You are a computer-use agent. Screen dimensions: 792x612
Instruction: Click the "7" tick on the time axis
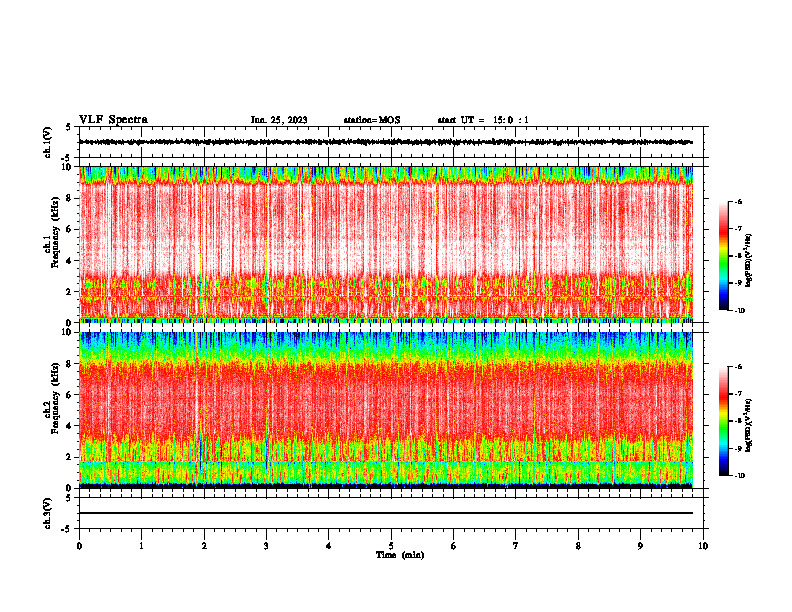click(x=516, y=546)
